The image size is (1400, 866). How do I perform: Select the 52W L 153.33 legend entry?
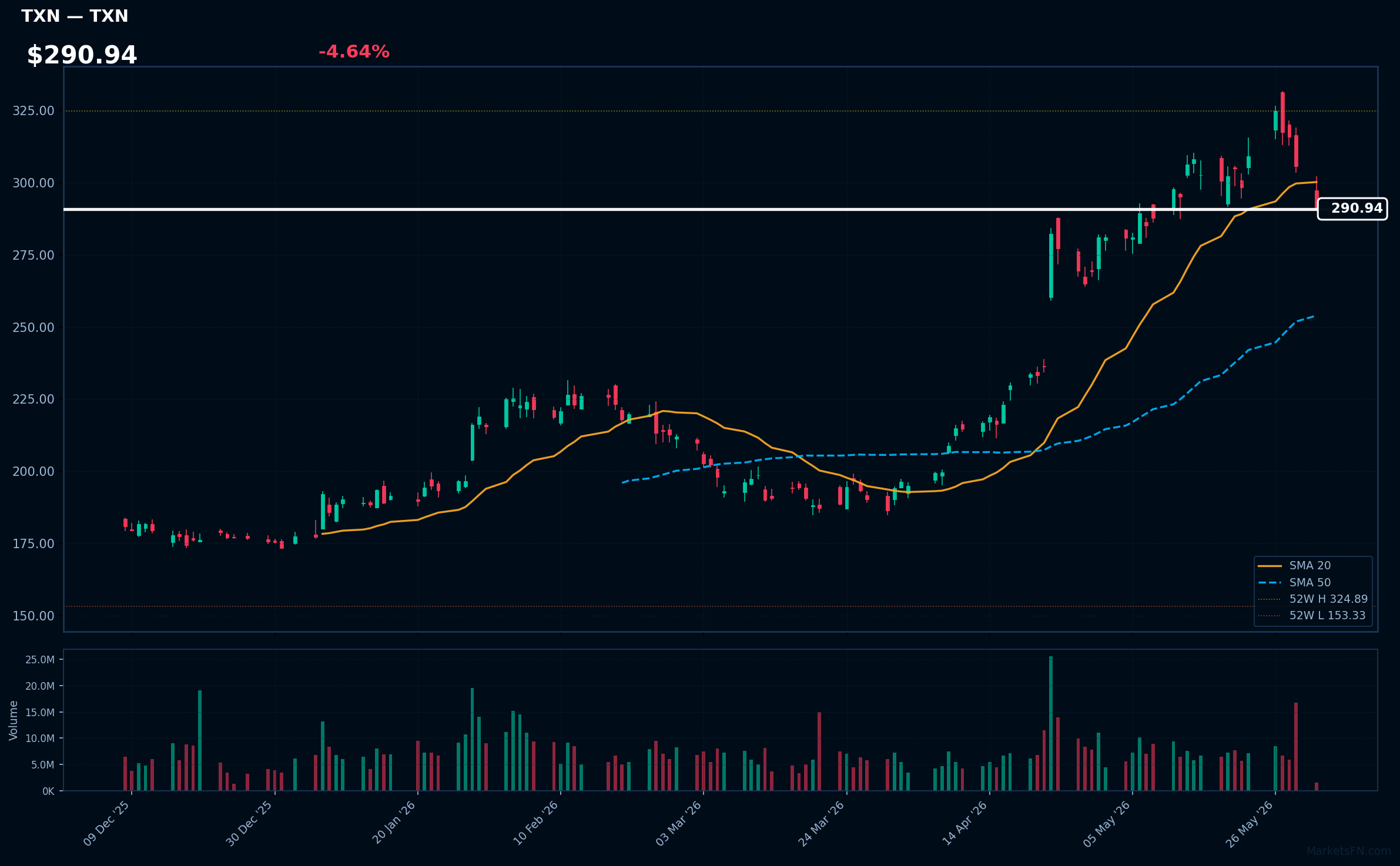coord(1311,615)
